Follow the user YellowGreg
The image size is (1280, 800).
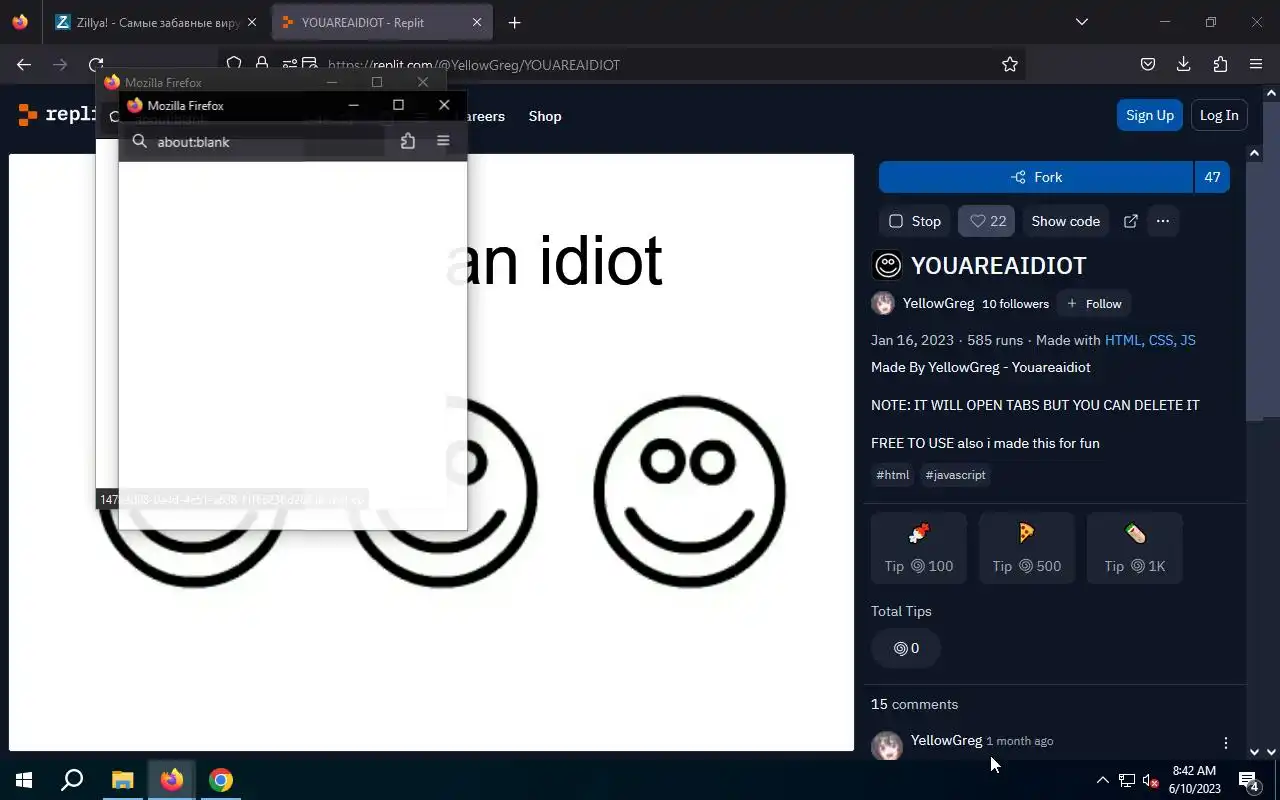(1094, 303)
